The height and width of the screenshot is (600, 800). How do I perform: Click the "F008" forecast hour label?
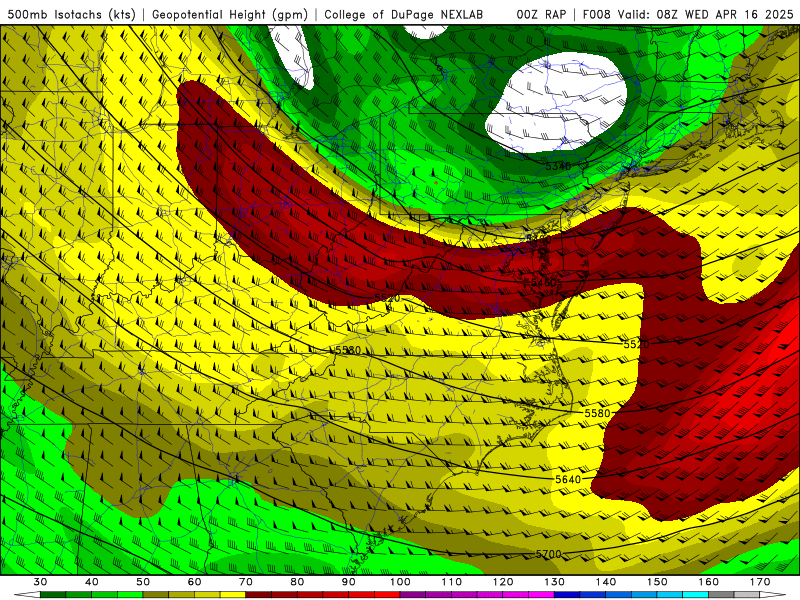pyautogui.click(x=596, y=14)
